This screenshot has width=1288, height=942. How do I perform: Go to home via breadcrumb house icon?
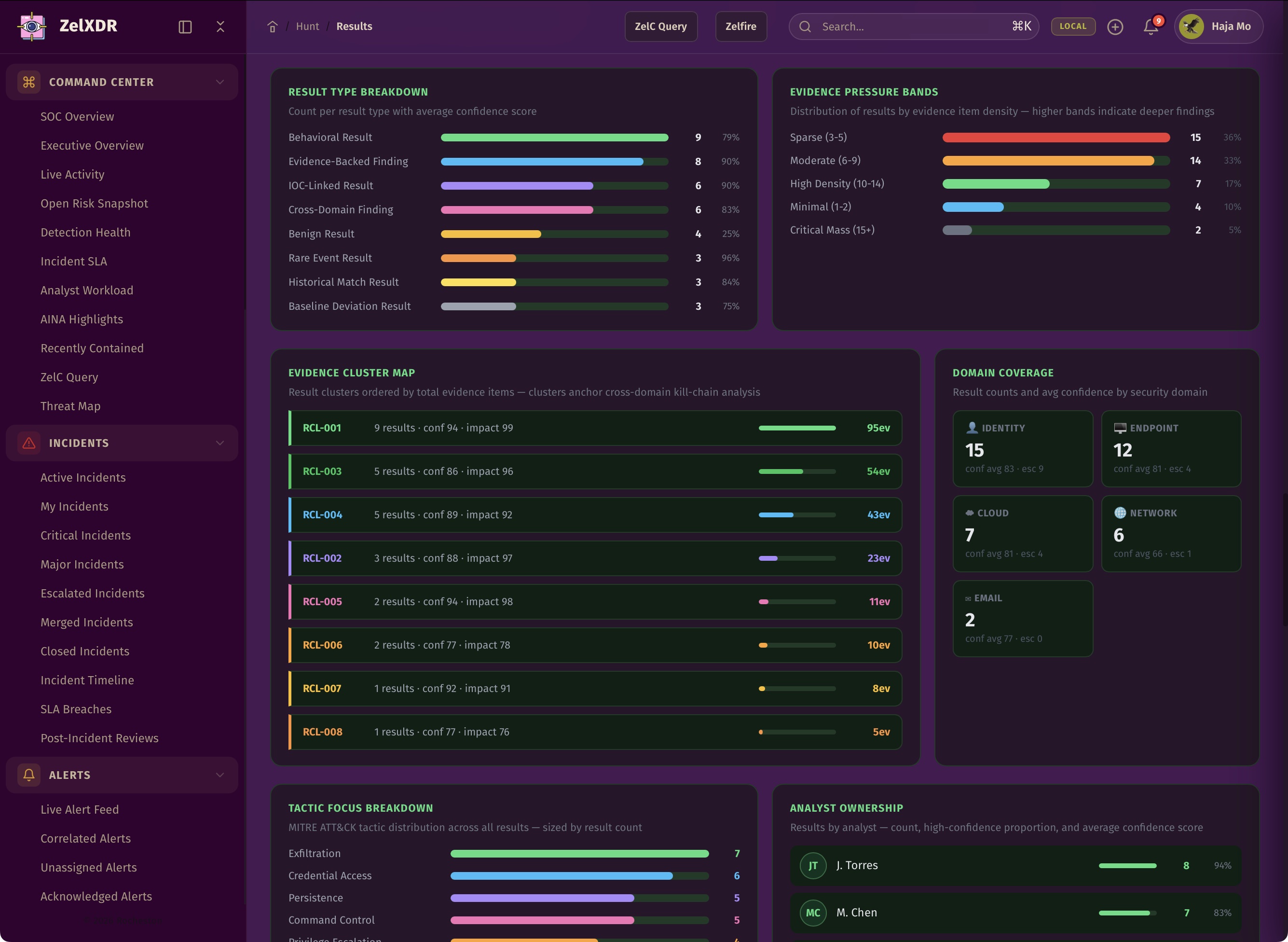point(273,27)
